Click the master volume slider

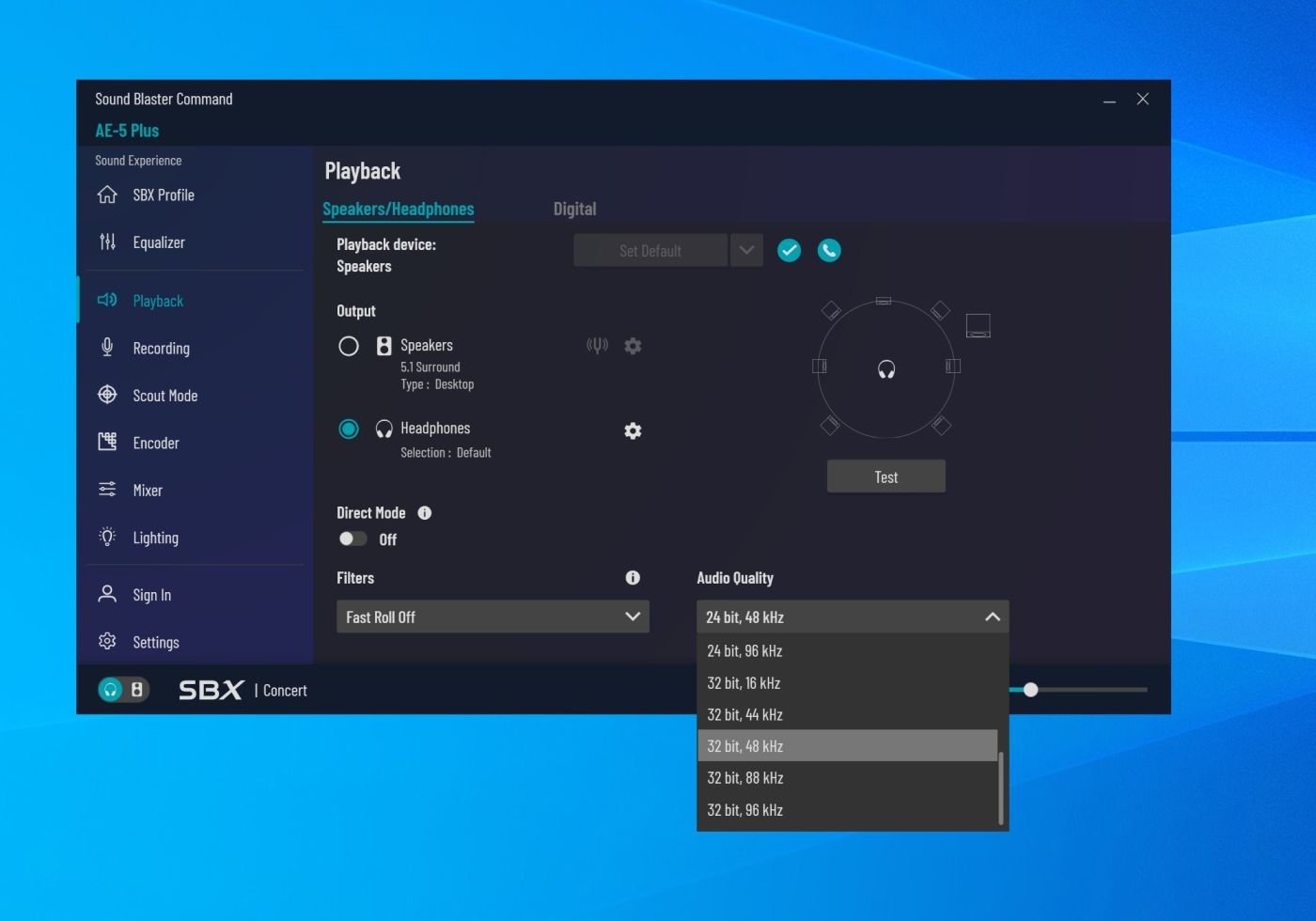[1078, 690]
